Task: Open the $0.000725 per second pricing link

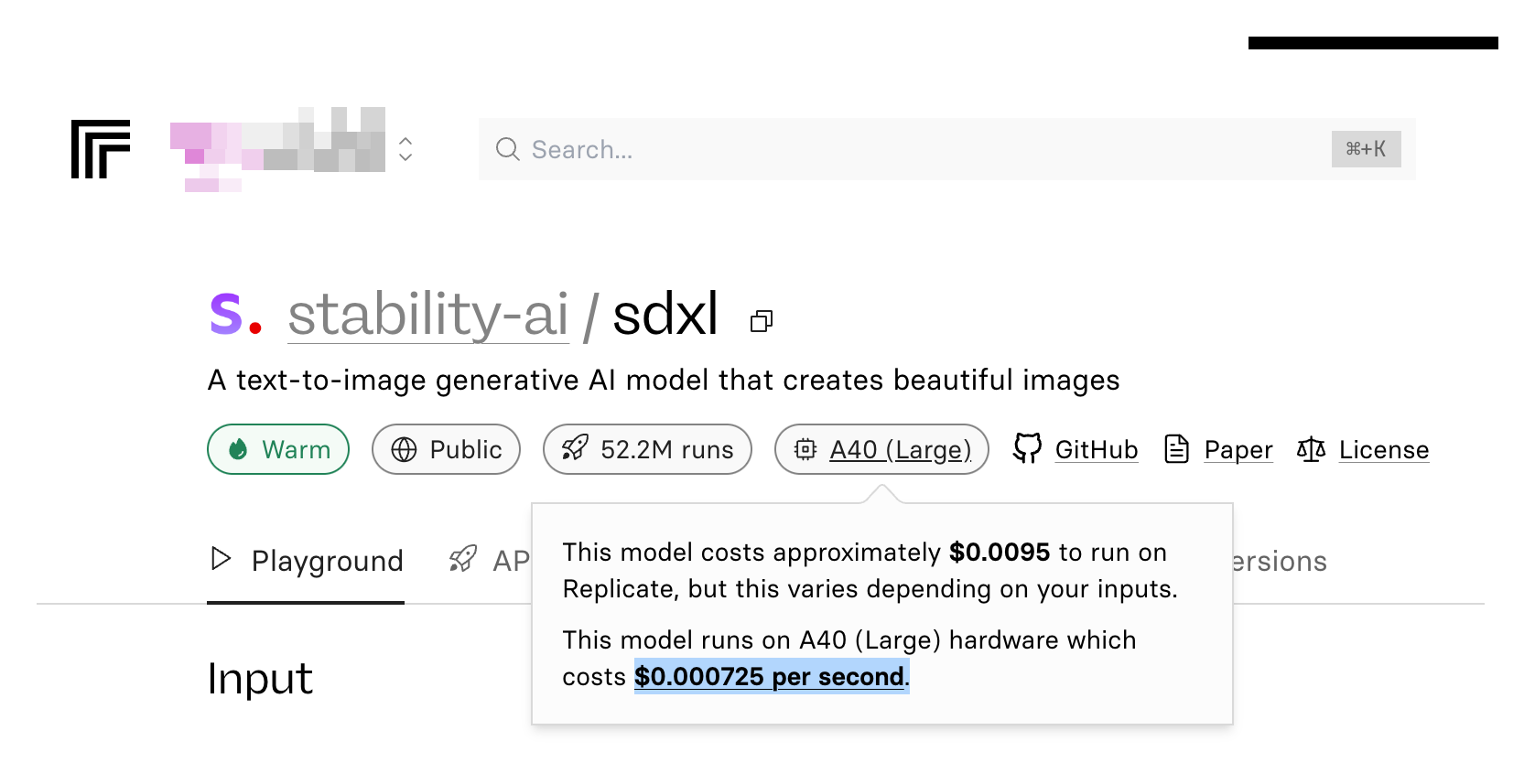Action: coord(769,677)
